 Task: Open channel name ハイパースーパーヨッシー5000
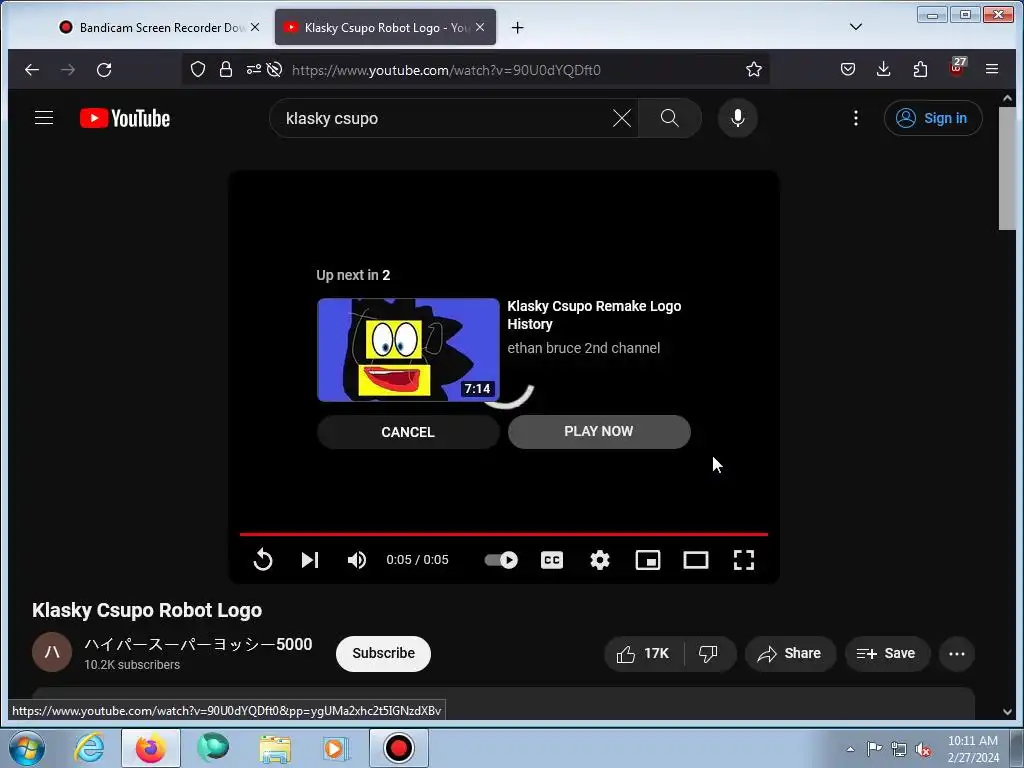coord(198,644)
